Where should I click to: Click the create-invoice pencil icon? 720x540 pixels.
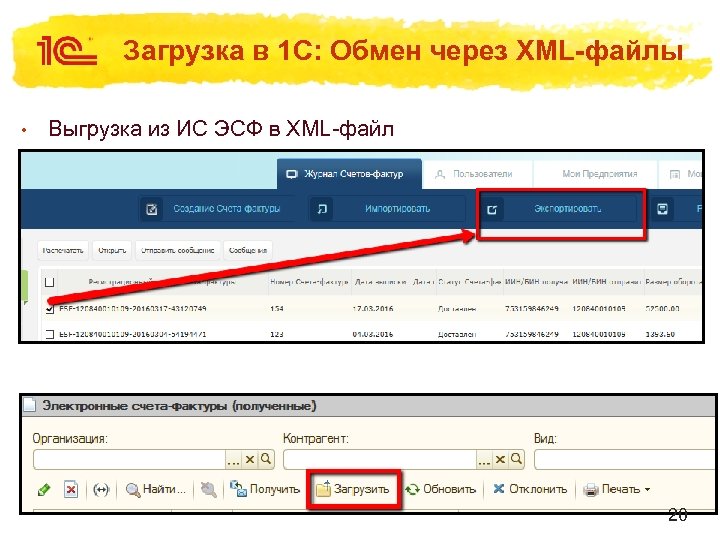[x=152, y=209]
